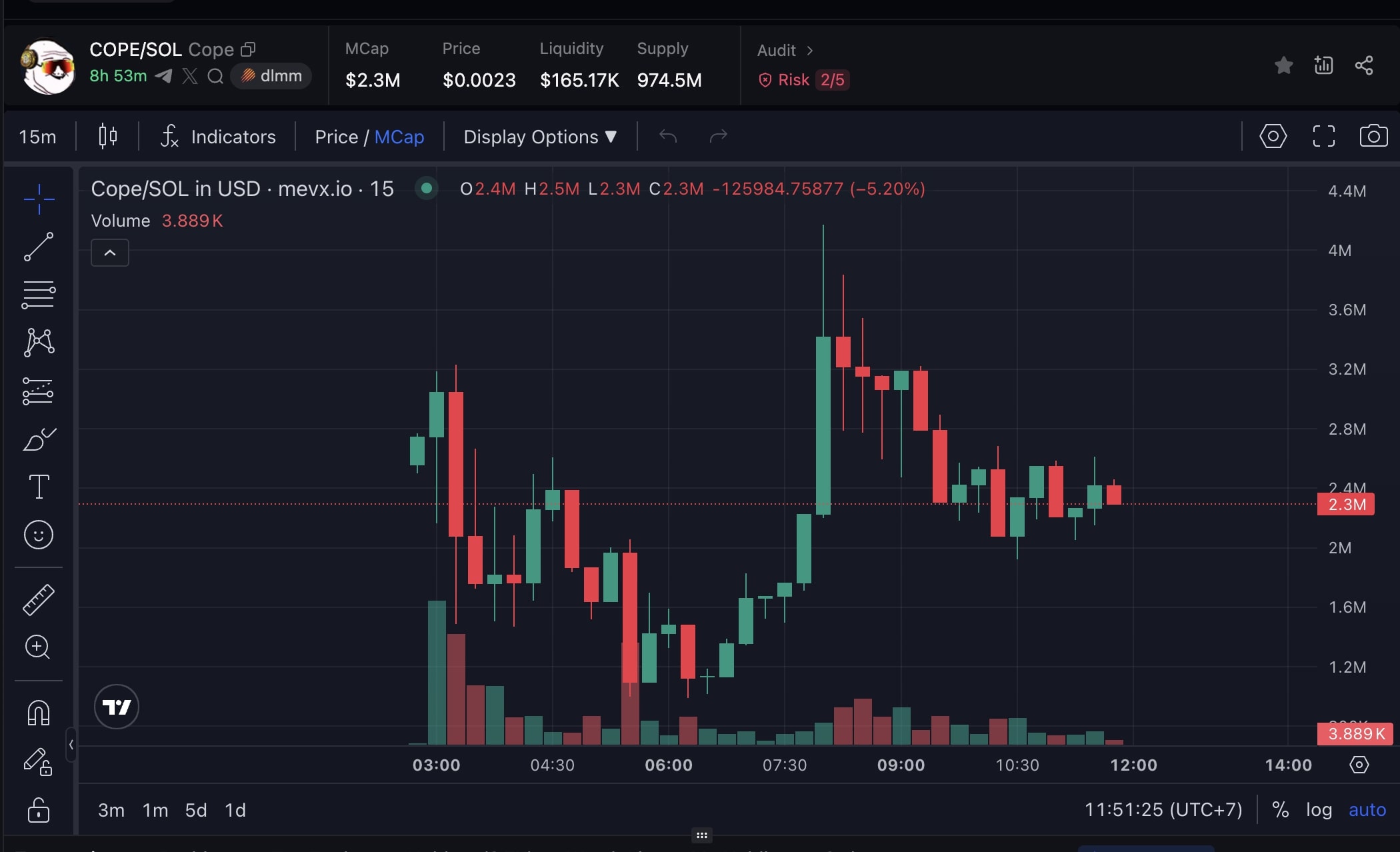Share the COPE/SOL pair
This screenshot has height=852, width=1400.
pyautogui.click(x=1364, y=65)
